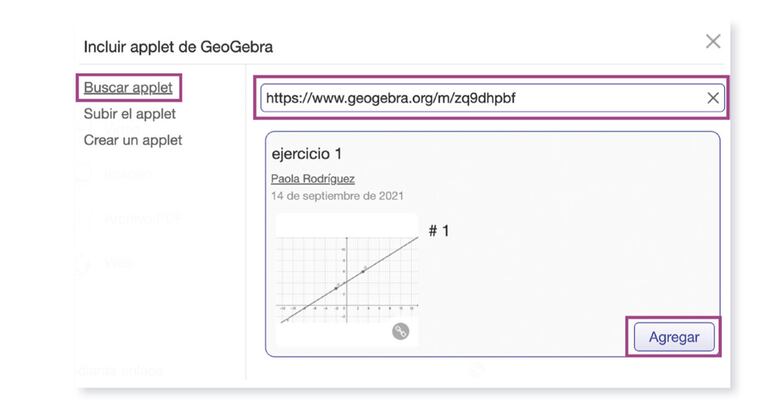Screen dimensions: 770x403
Task: Click the date 14 de septiembre de 2021
Action: (x=337, y=196)
